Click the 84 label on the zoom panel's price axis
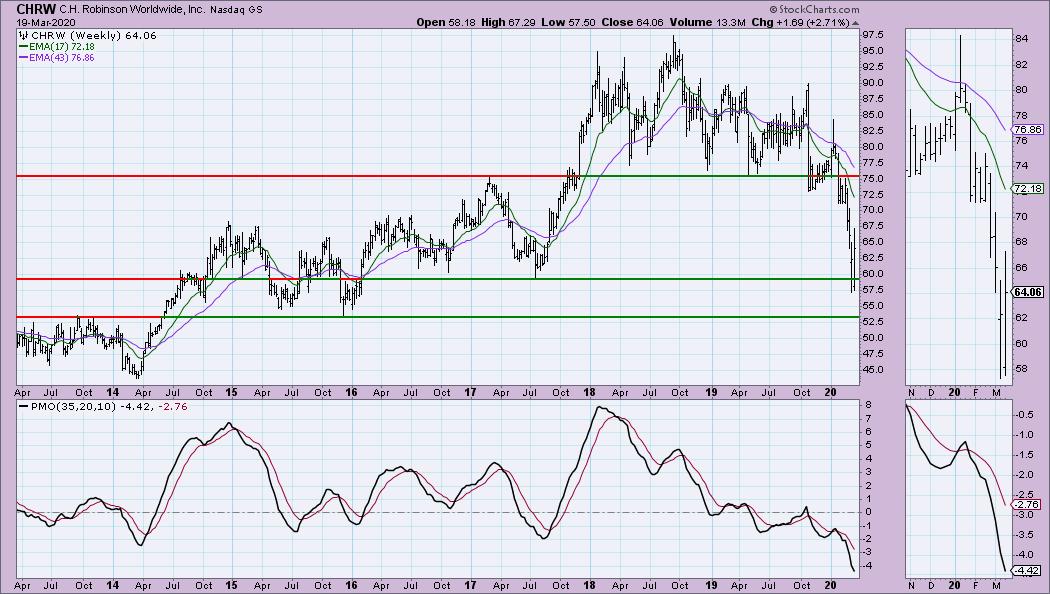 coord(1021,39)
